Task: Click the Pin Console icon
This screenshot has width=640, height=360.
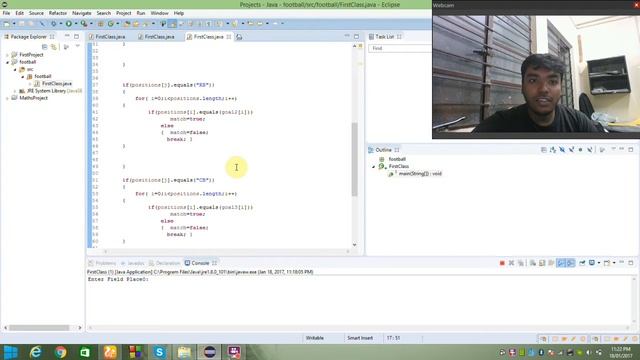Action: [582, 263]
